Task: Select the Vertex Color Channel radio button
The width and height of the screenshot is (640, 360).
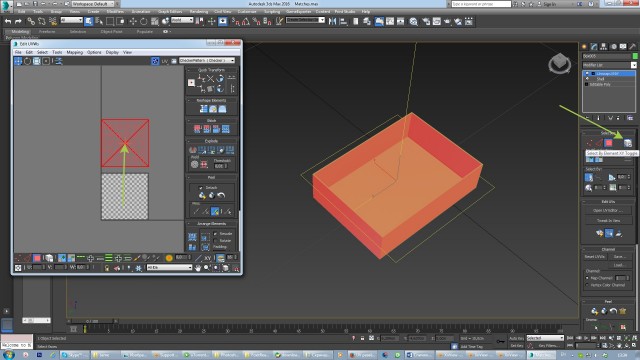Action: pyautogui.click(x=587, y=285)
